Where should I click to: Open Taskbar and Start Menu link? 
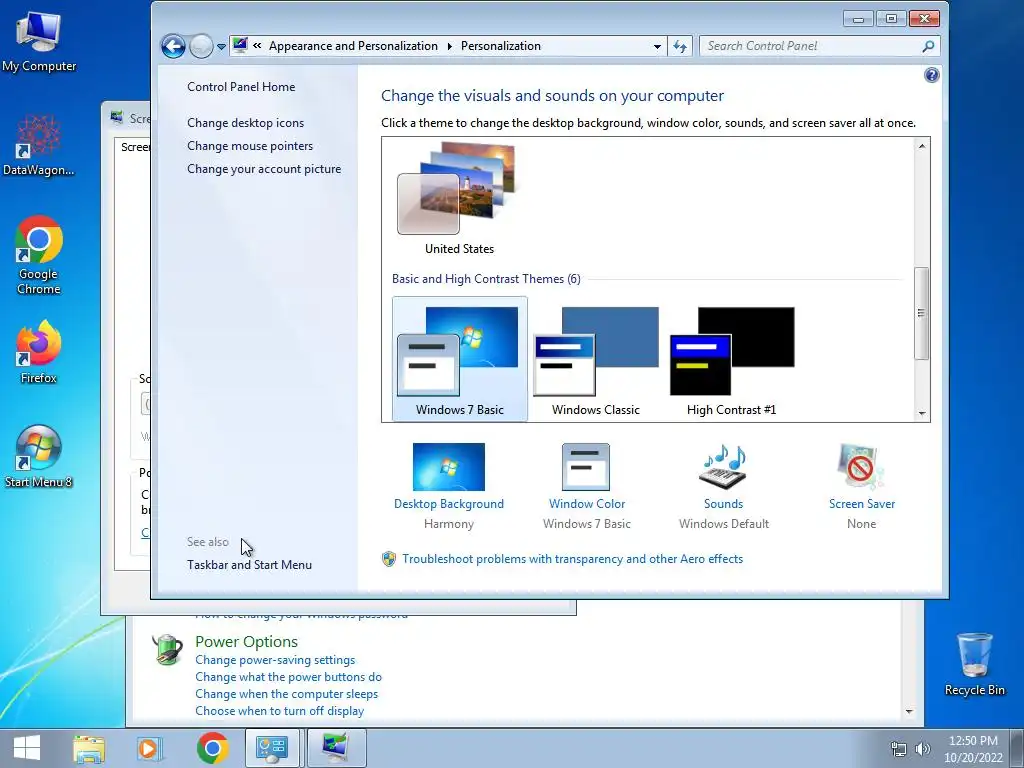pyautogui.click(x=249, y=565)
